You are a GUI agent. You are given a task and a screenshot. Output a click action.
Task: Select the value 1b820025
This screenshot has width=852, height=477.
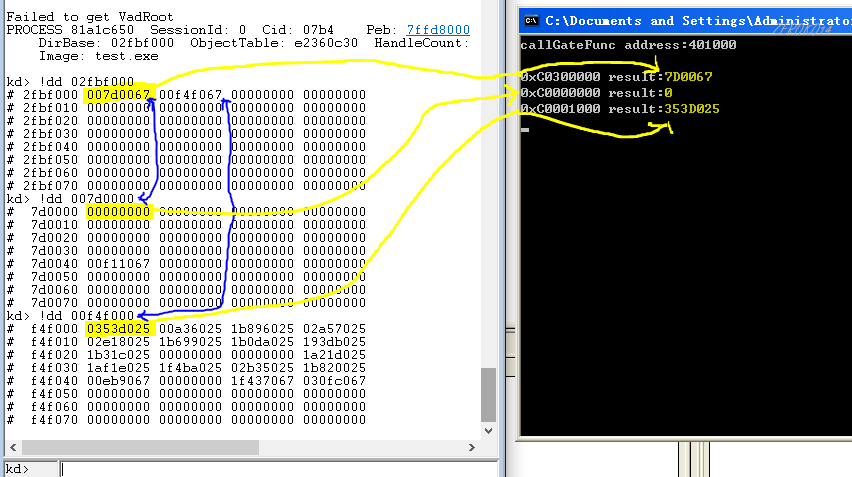tap(335, 368)
